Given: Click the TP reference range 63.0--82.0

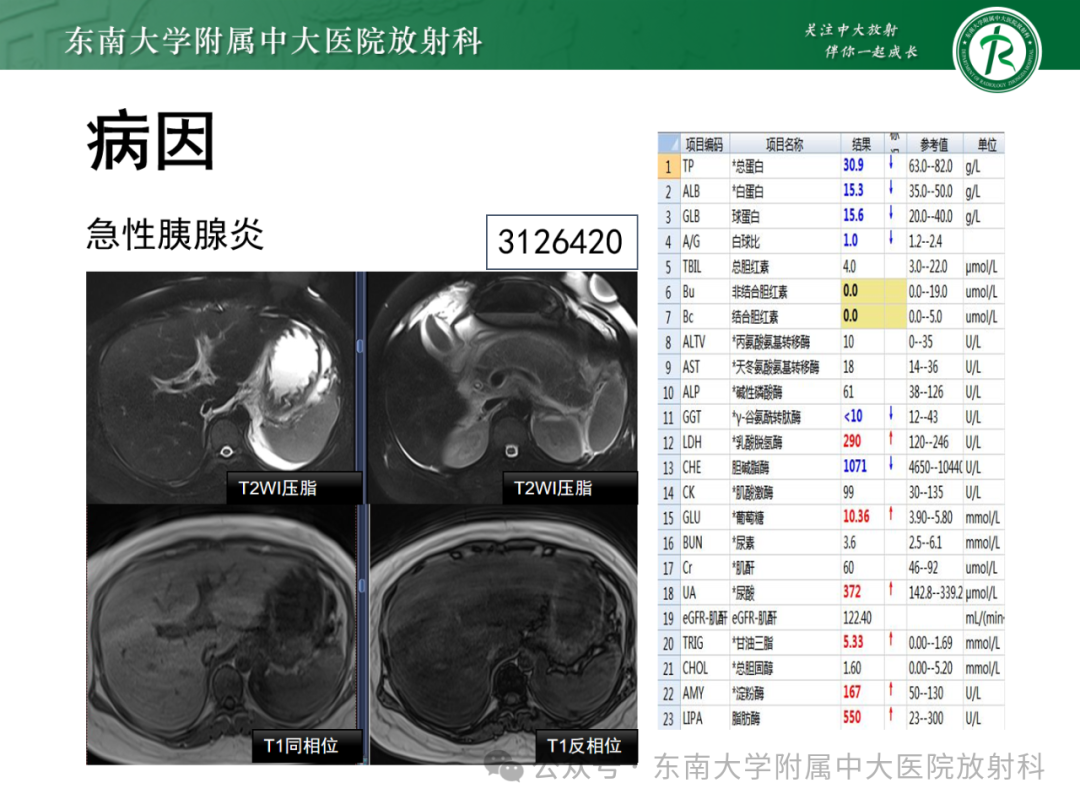Looking at the screenshot, I should (x=931, y=166).
